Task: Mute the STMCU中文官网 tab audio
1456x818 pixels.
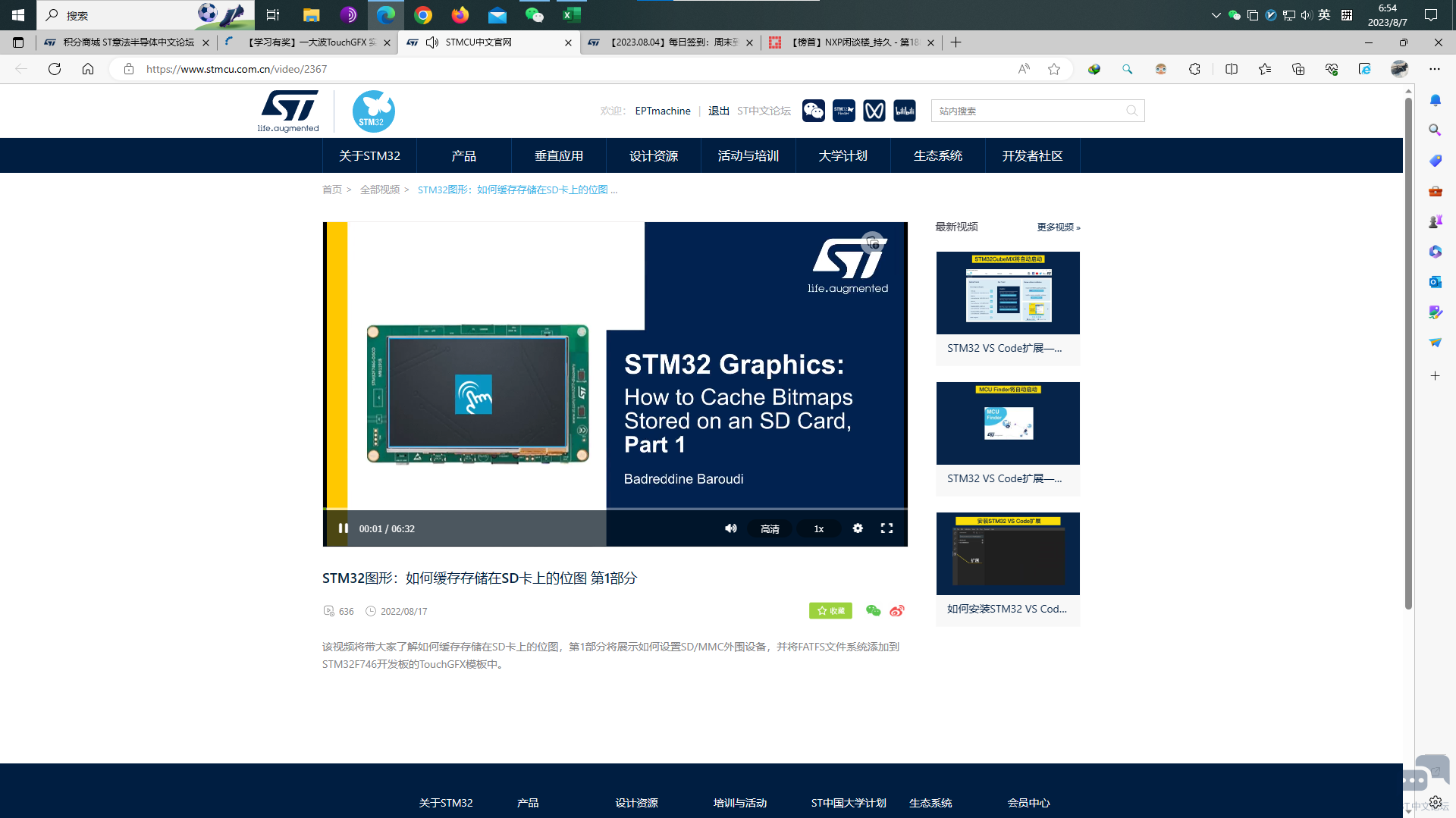Action: 432,42
